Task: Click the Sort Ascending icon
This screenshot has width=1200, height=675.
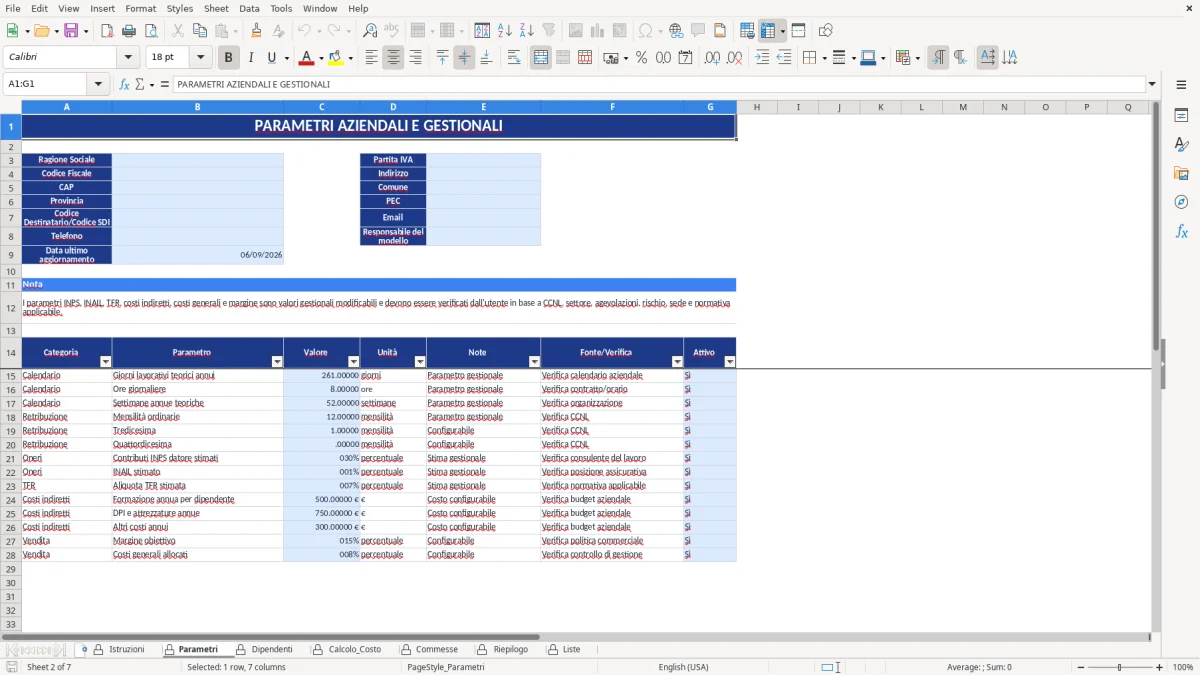Action: pyautogui.click(x=505, y=31)
